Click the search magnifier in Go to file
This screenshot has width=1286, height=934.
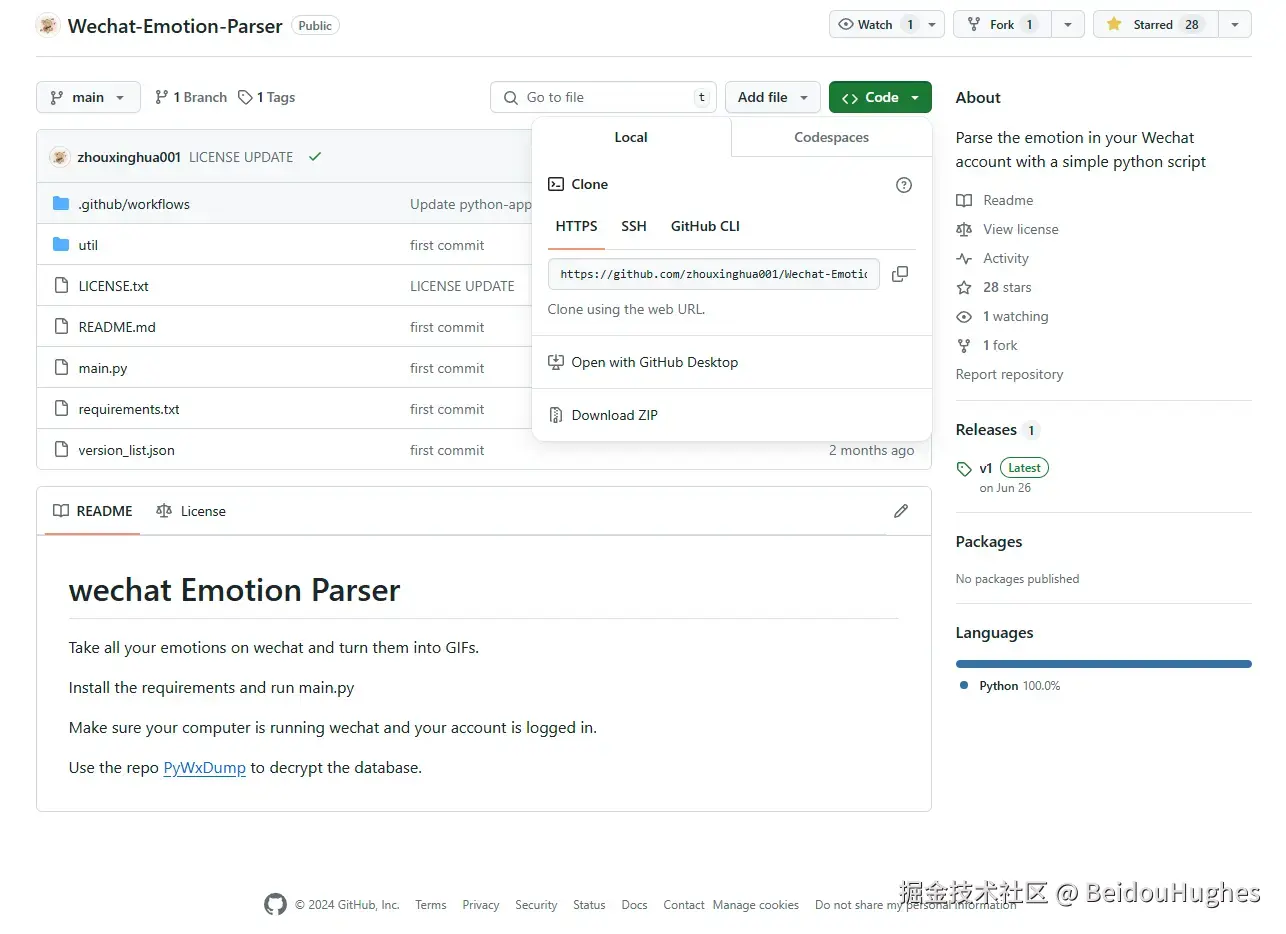tap(511, 97)
